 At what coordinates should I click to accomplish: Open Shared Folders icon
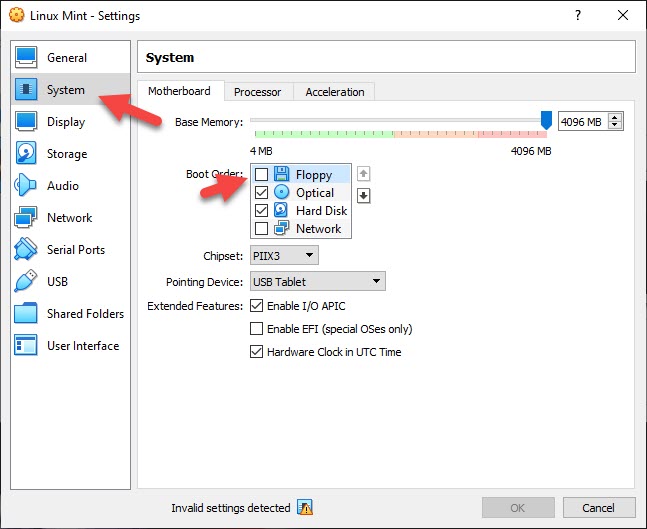click(x=27, y=314)
